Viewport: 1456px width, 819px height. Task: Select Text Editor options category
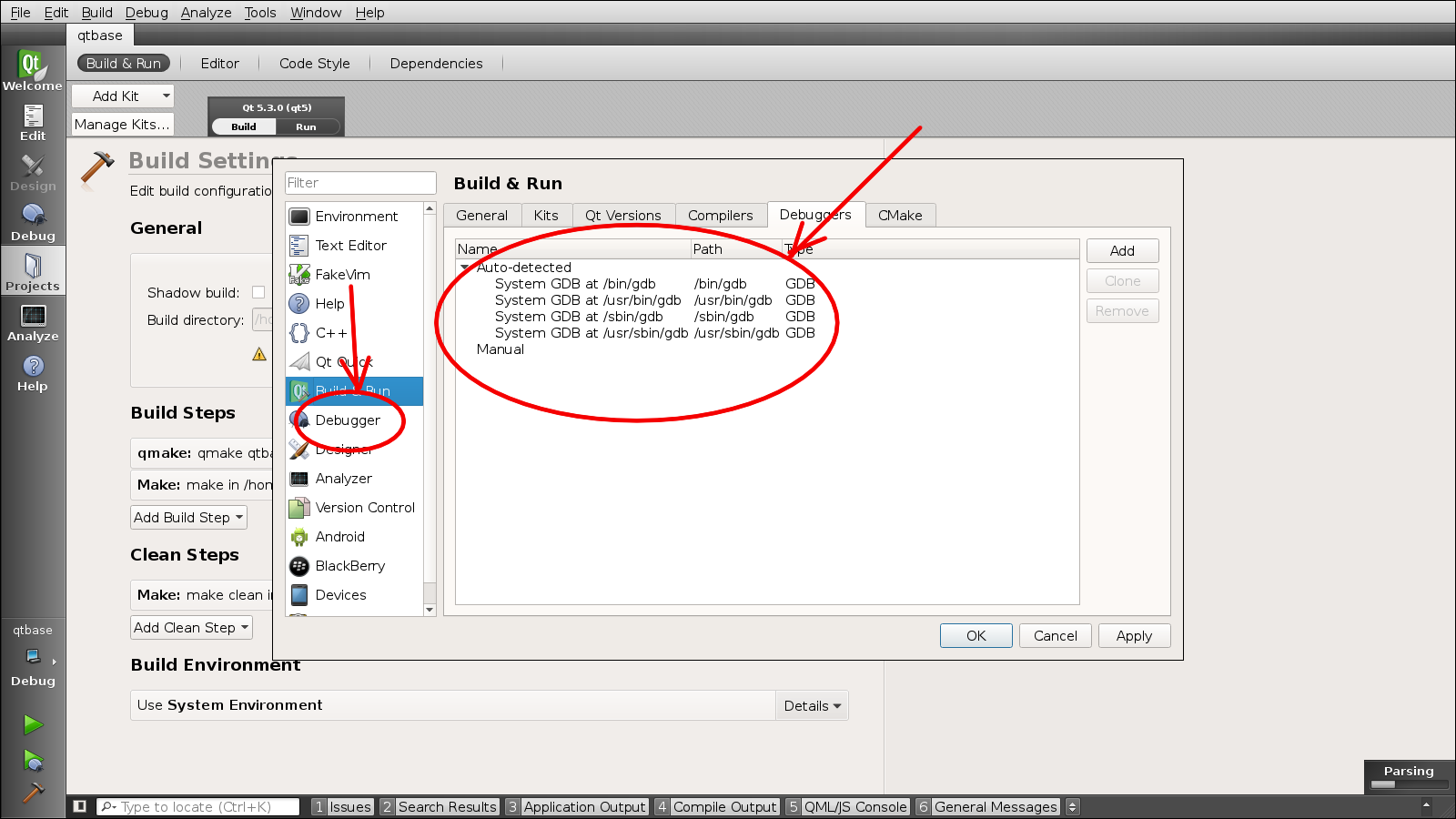tap(355, 246)
